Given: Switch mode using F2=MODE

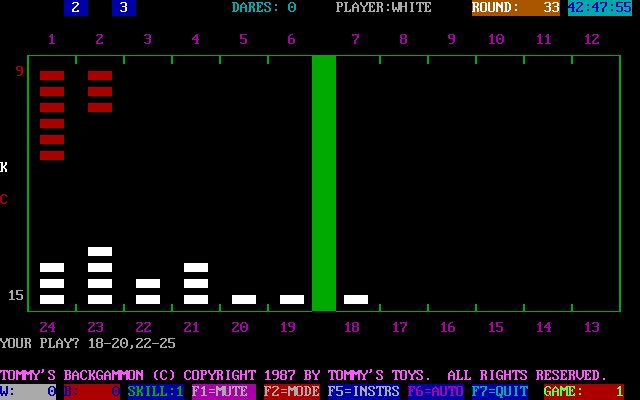Looking at the screenshot, I should pyautogui.click(x=292, y=391).
